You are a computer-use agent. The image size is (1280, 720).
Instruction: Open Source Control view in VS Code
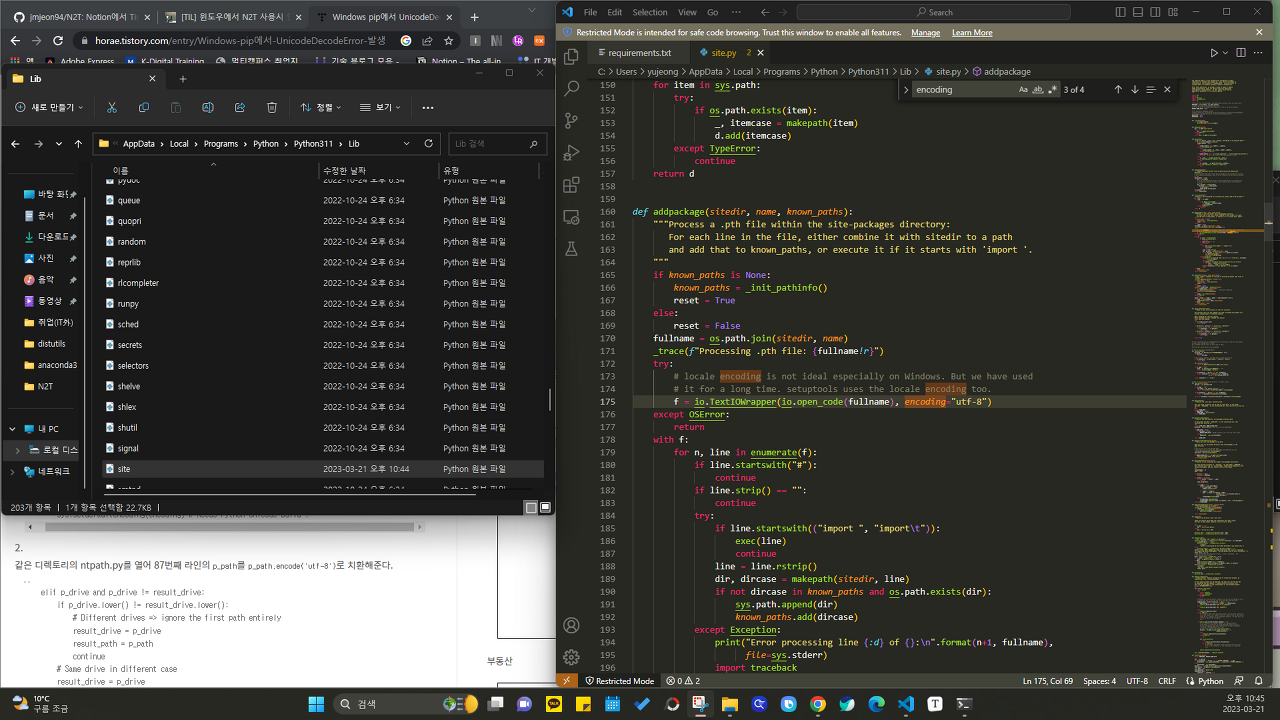(571, 120)
